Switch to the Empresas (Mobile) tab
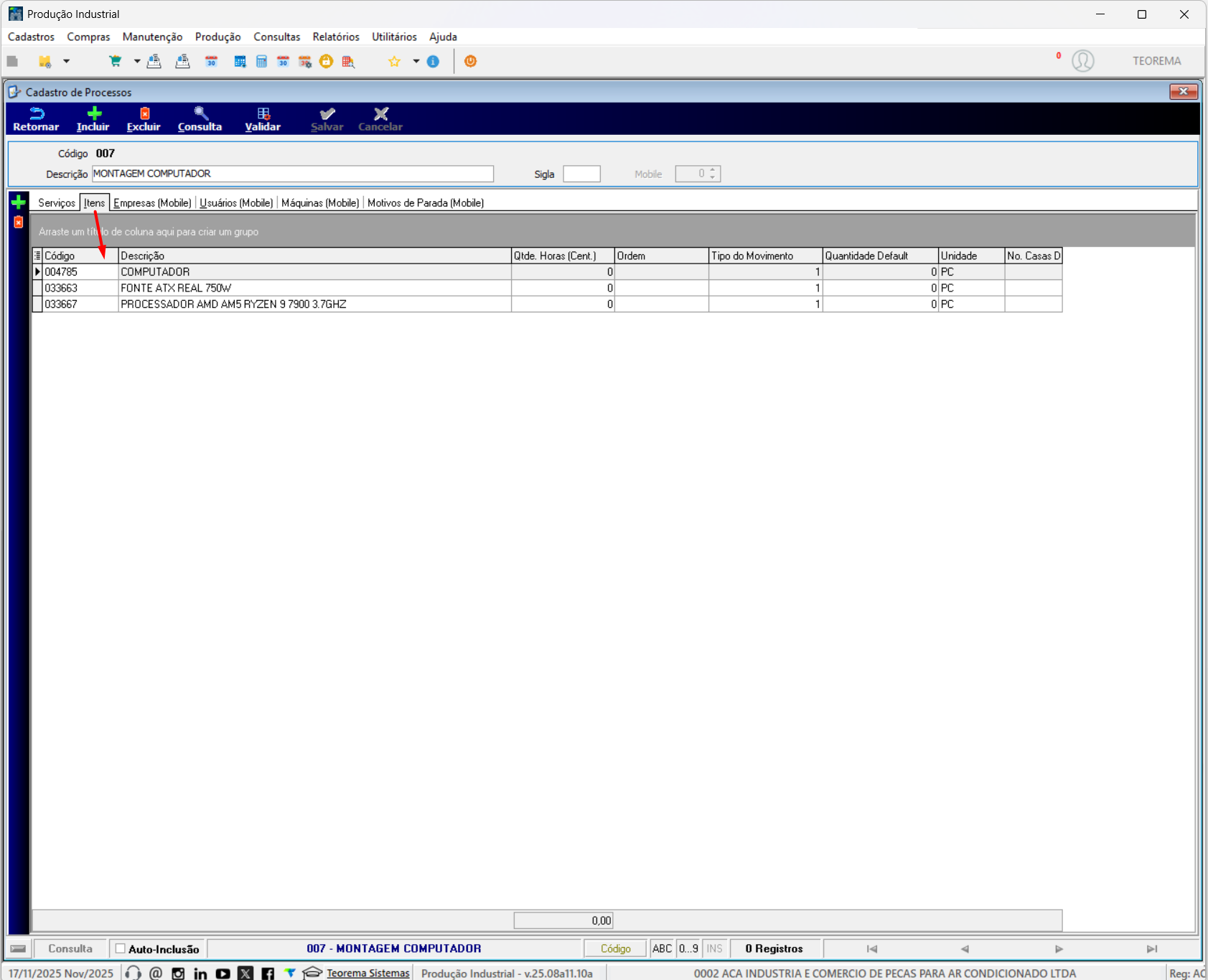Screen dimensions: 1208x980 click(x=152, y=202)
